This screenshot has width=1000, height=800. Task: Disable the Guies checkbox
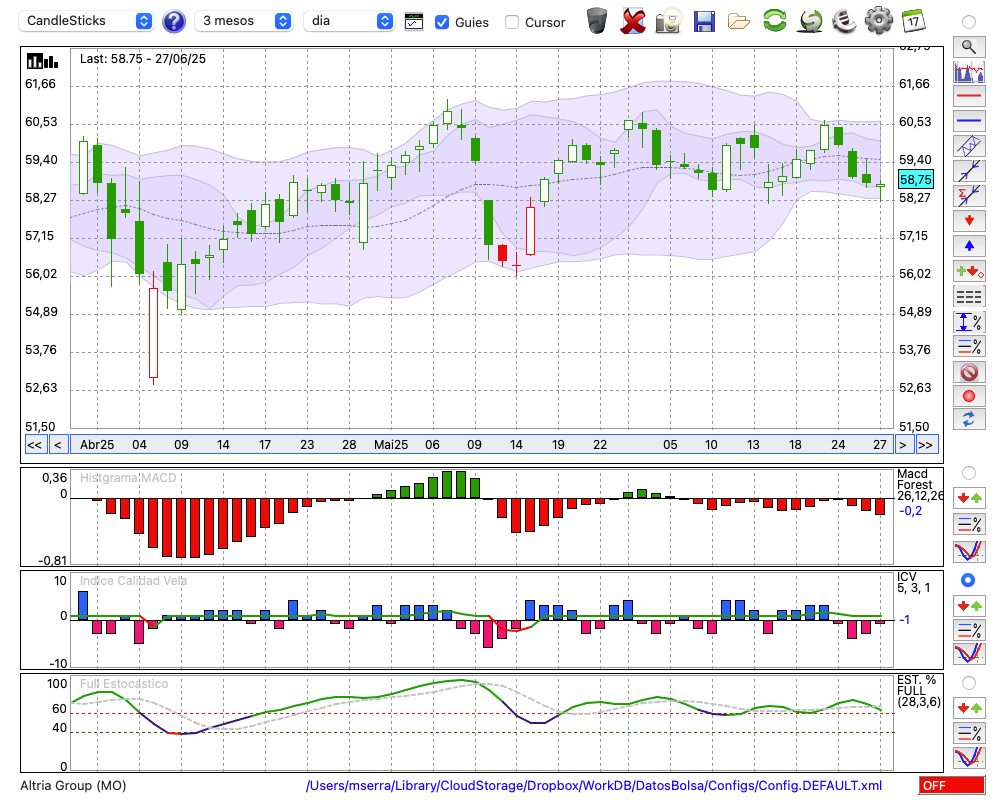441,22
